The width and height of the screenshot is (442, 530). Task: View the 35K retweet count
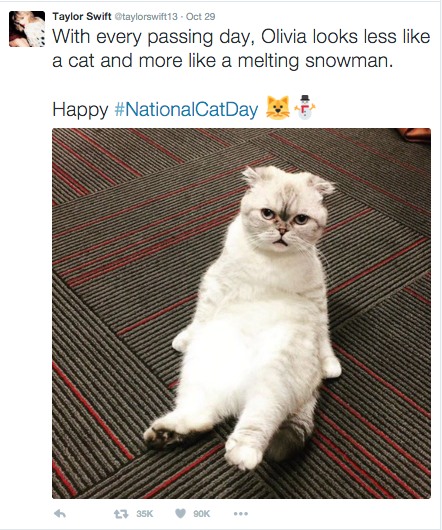(145, 514)
